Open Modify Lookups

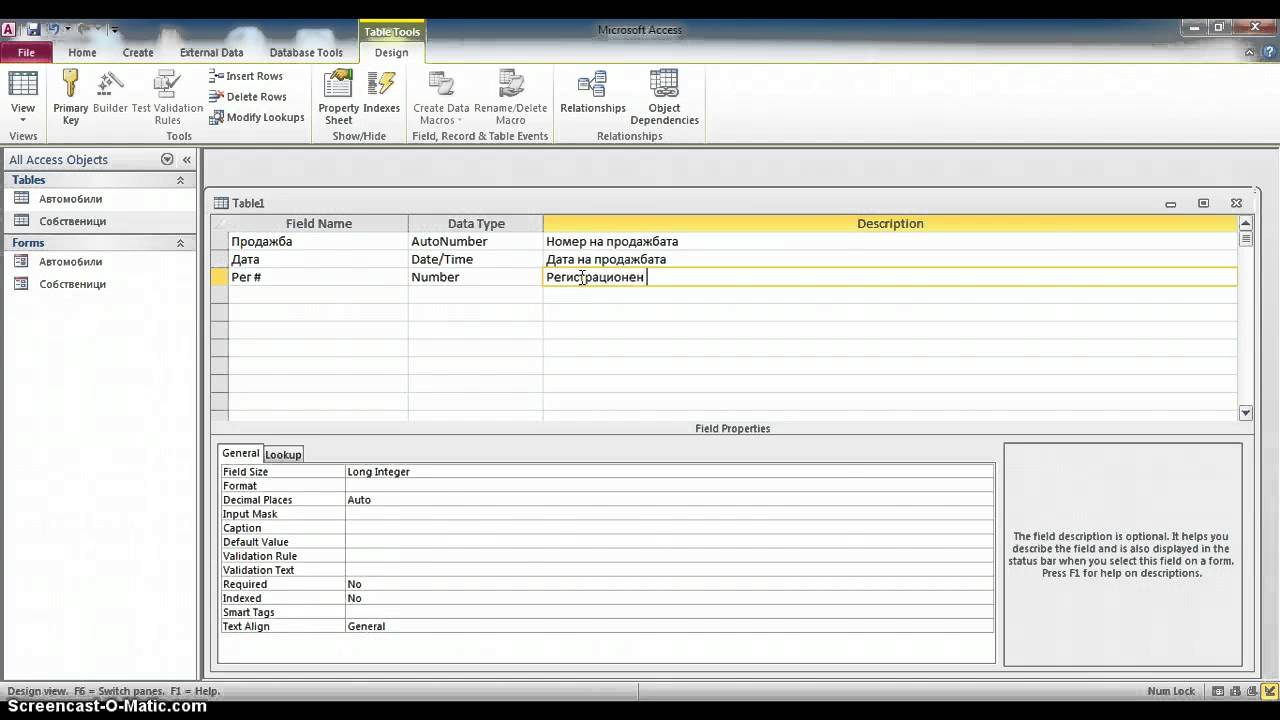[x=257, y=118]
